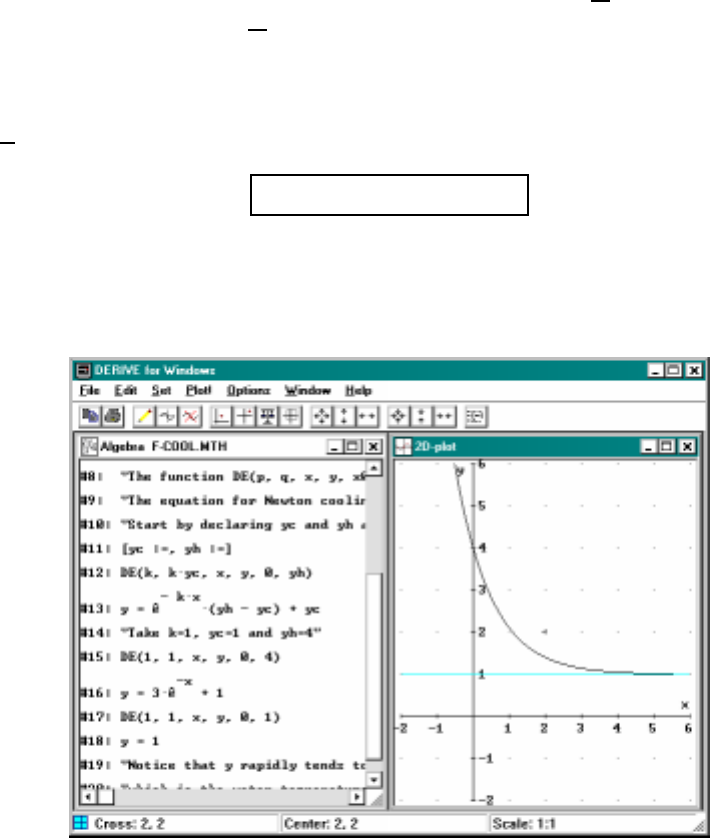Open the Edit menu
The width and height of the screenshot is (710, 838).
tap(126, 391)
